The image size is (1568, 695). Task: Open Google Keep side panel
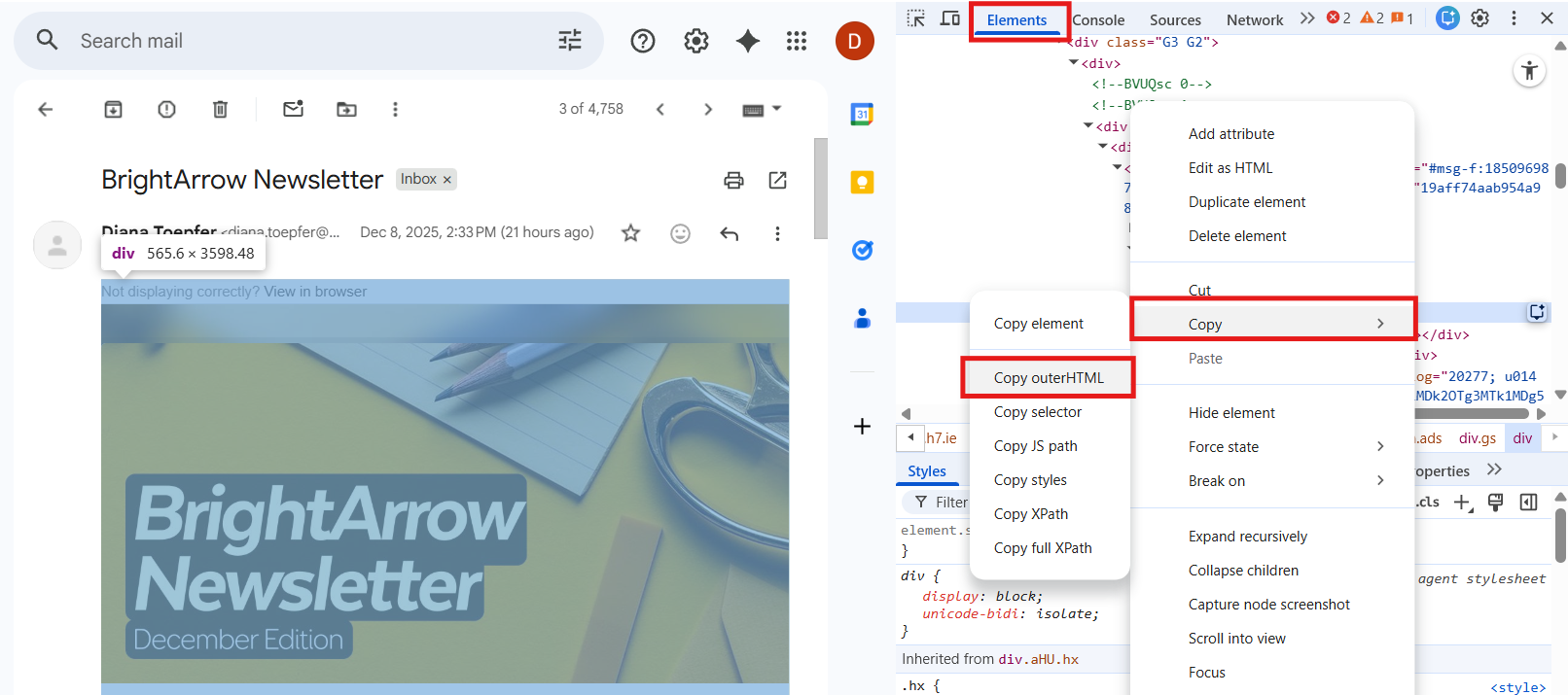(862, 182)
